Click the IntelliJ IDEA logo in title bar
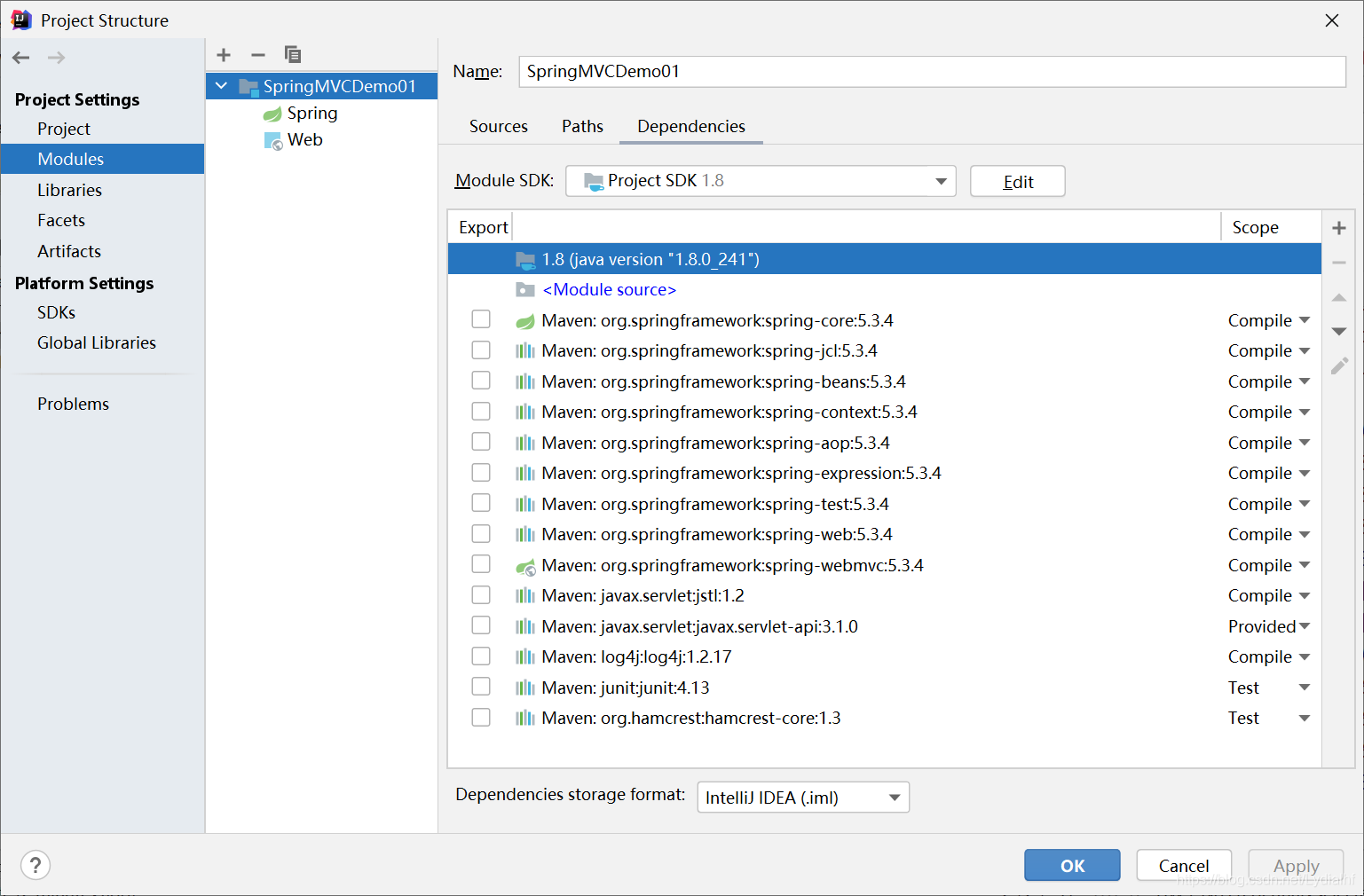The image size is (1364, 896). pos(21,20)
